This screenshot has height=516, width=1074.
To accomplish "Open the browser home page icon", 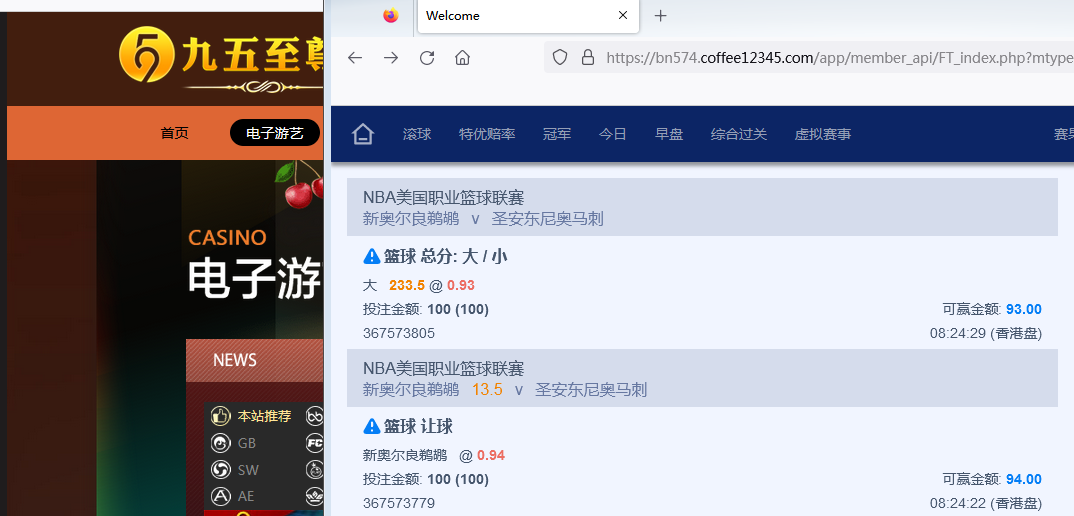I will pyautogui.click(x=462, y=58).
